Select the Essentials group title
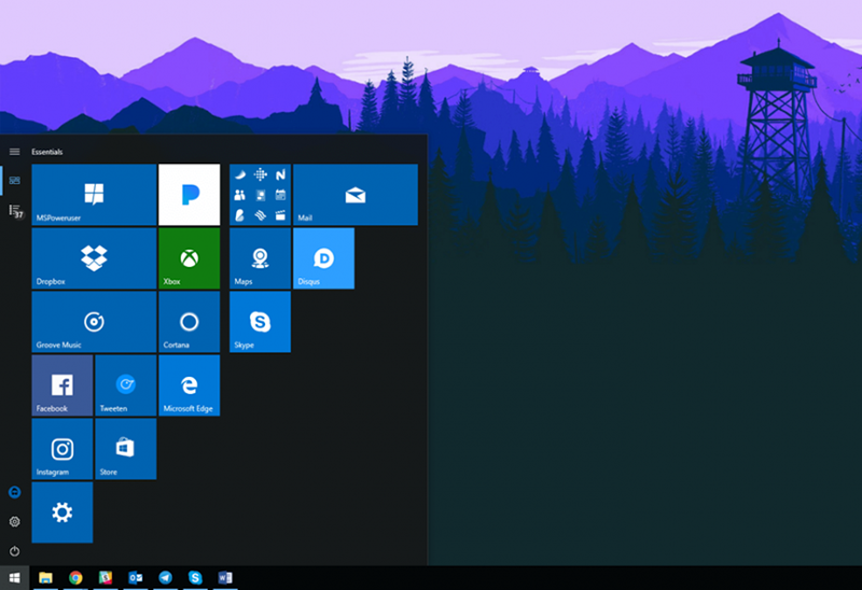862x590 pixels. tap(47, 152)
